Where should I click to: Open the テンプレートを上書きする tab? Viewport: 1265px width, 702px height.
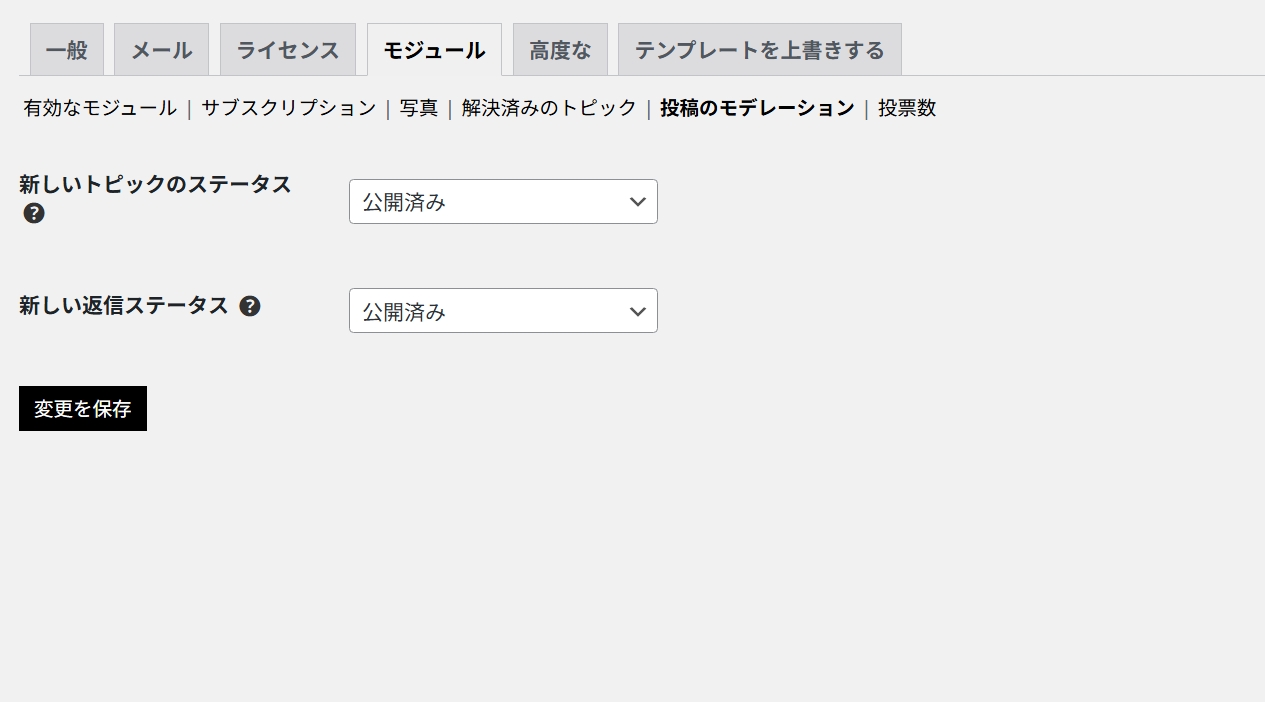[x=759, y=50]
